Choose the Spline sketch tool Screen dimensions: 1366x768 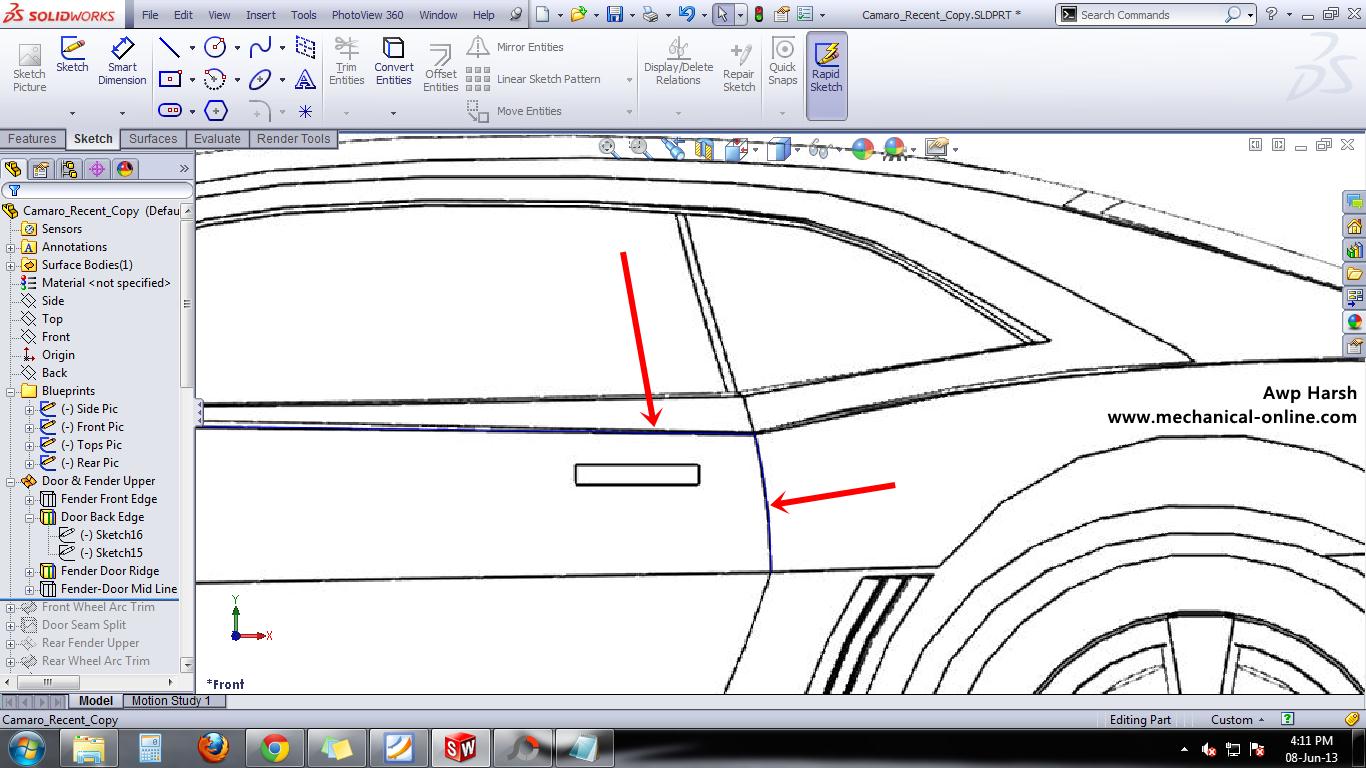pyautogui.click(x=260, y=47)
